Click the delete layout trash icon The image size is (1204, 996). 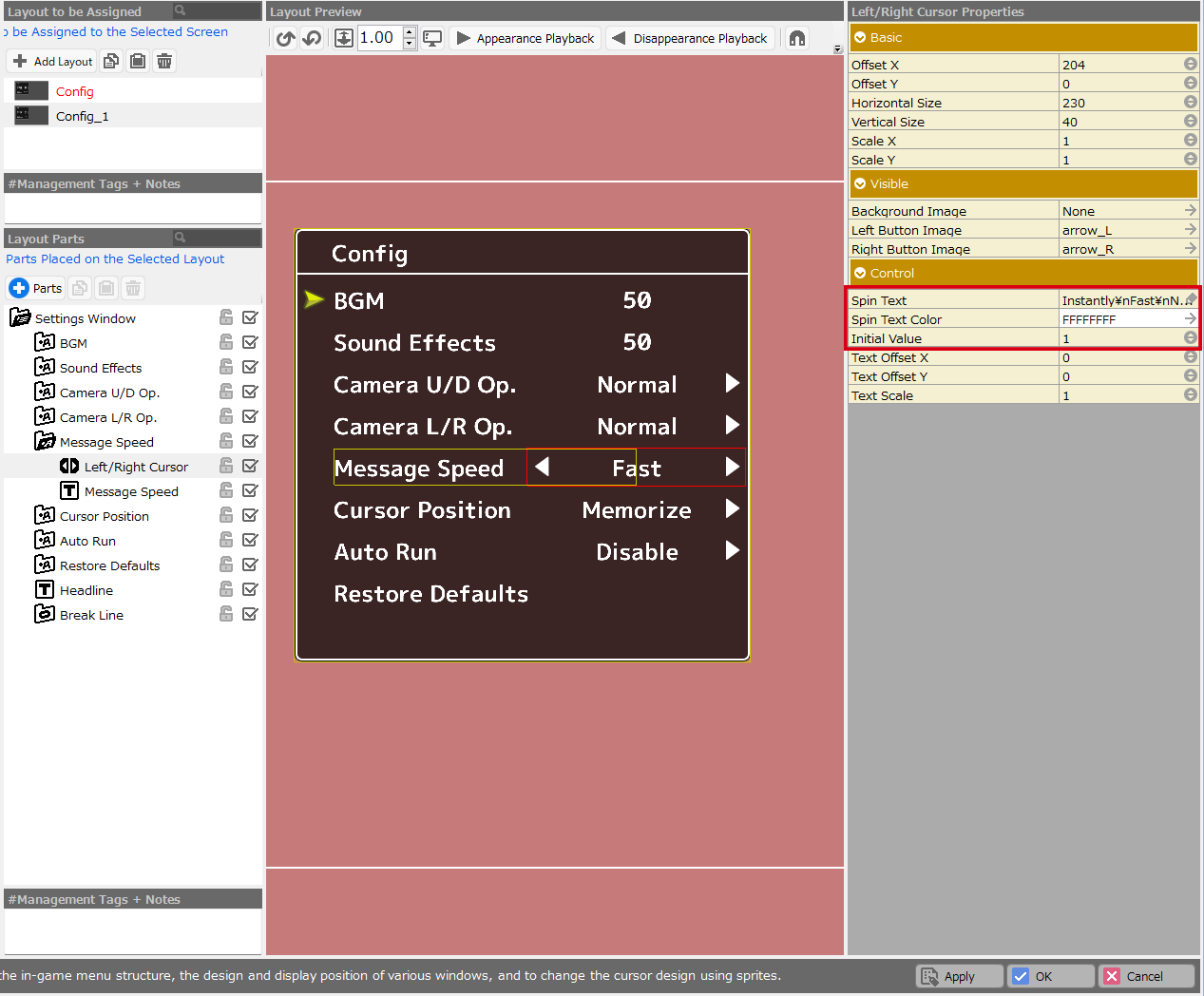[164, 62]
